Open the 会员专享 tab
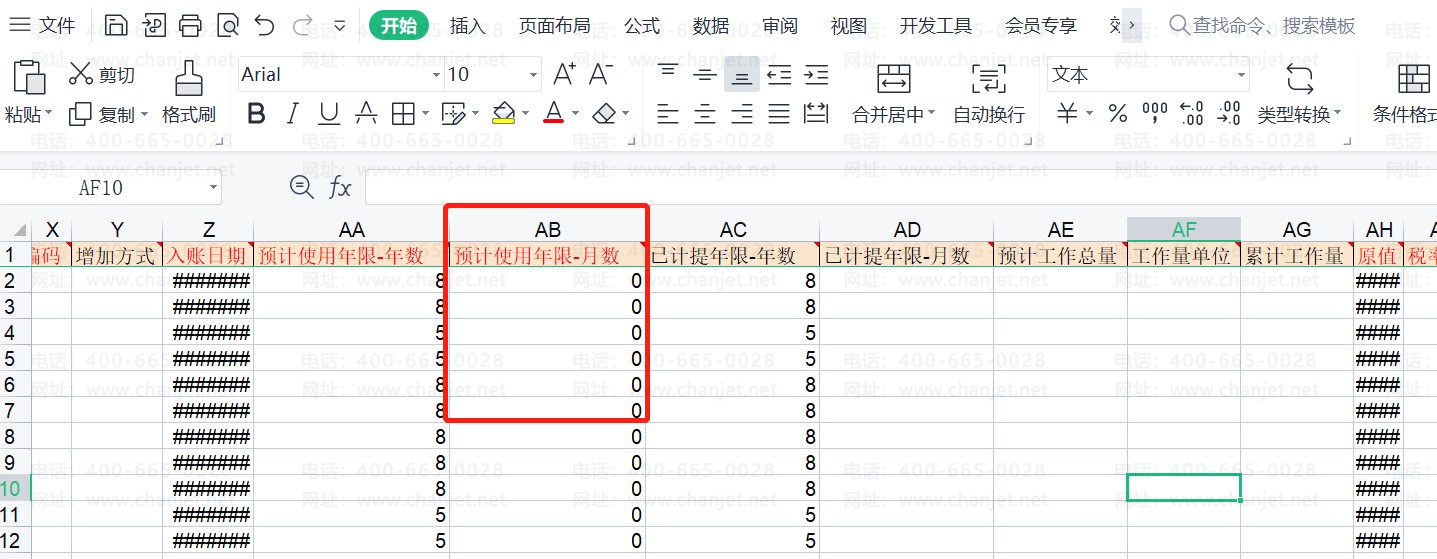 point(1041,26)
